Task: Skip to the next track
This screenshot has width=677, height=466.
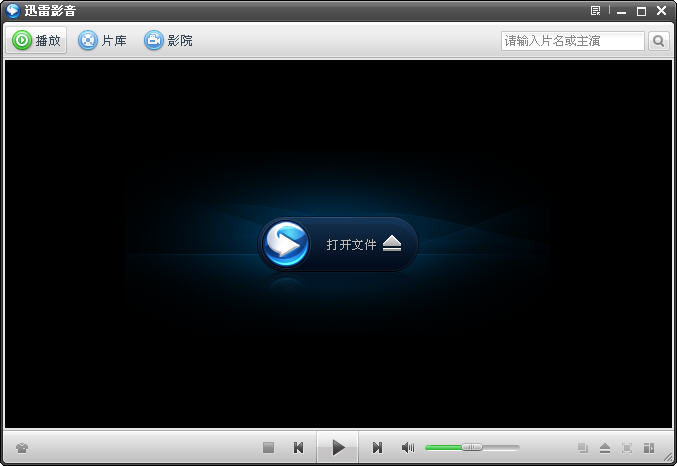Action: click(377, 447)
